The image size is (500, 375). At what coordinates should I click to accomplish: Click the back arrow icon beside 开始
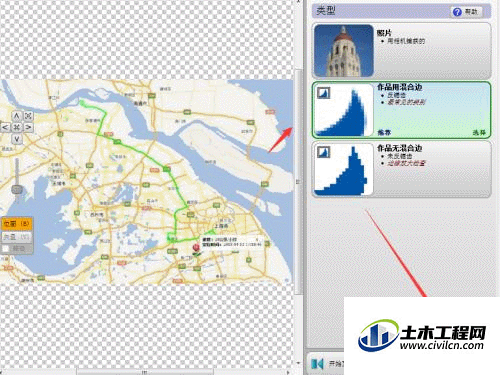(x=317, y=364)
